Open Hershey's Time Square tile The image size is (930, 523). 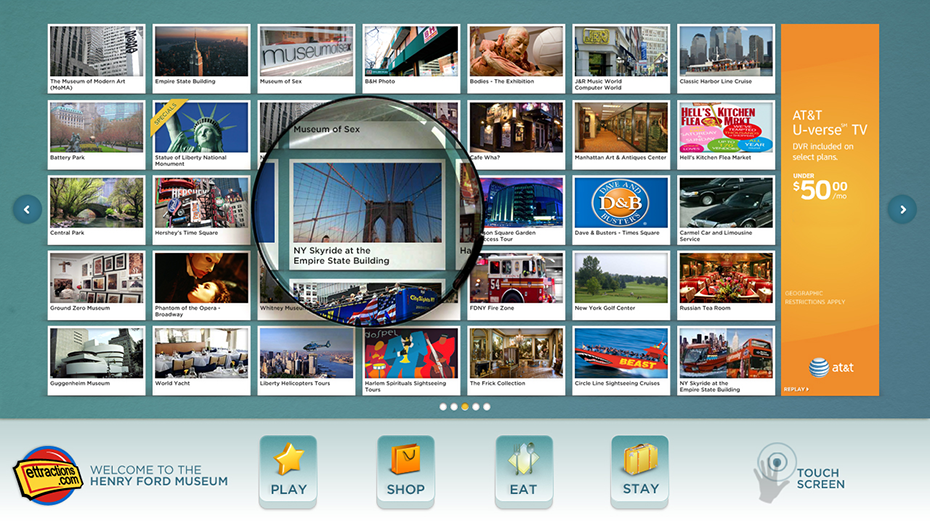[202, 210]
